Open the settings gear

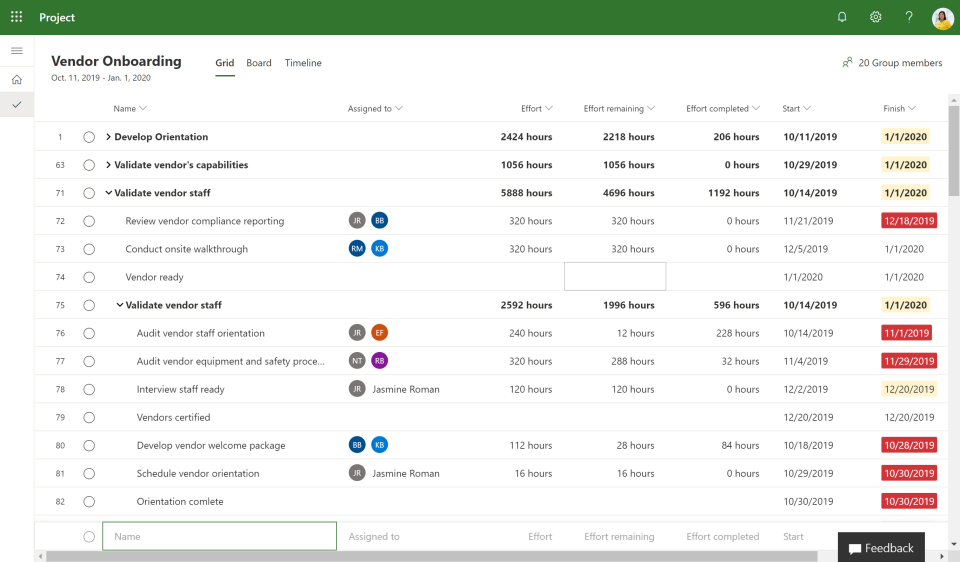coord(876,17)
